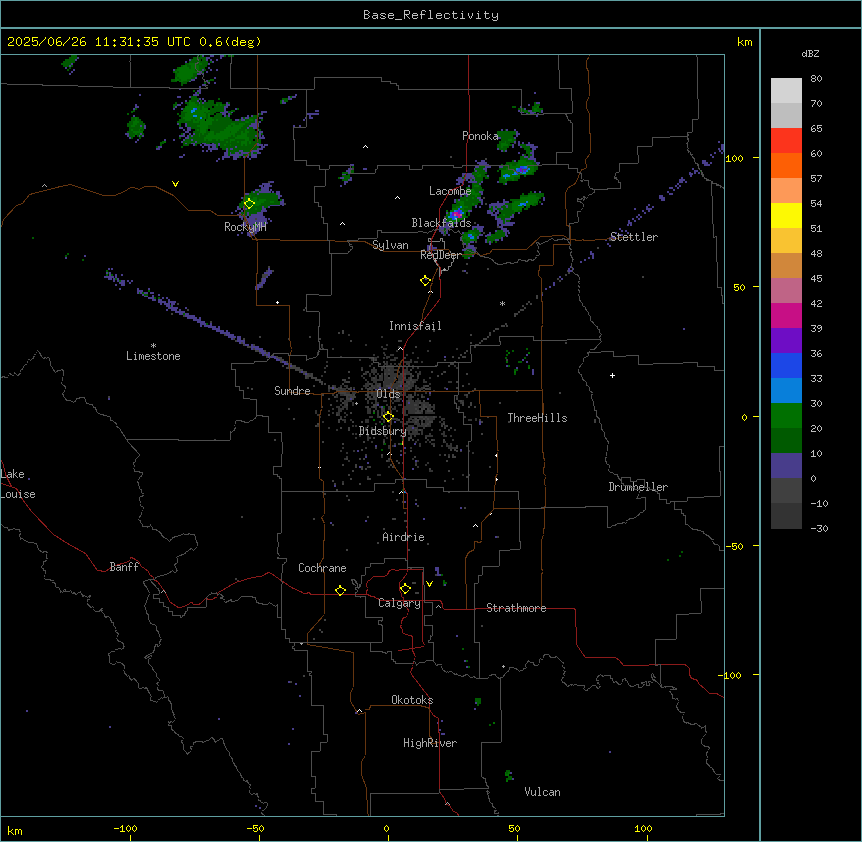Click the Banff label

124,567
